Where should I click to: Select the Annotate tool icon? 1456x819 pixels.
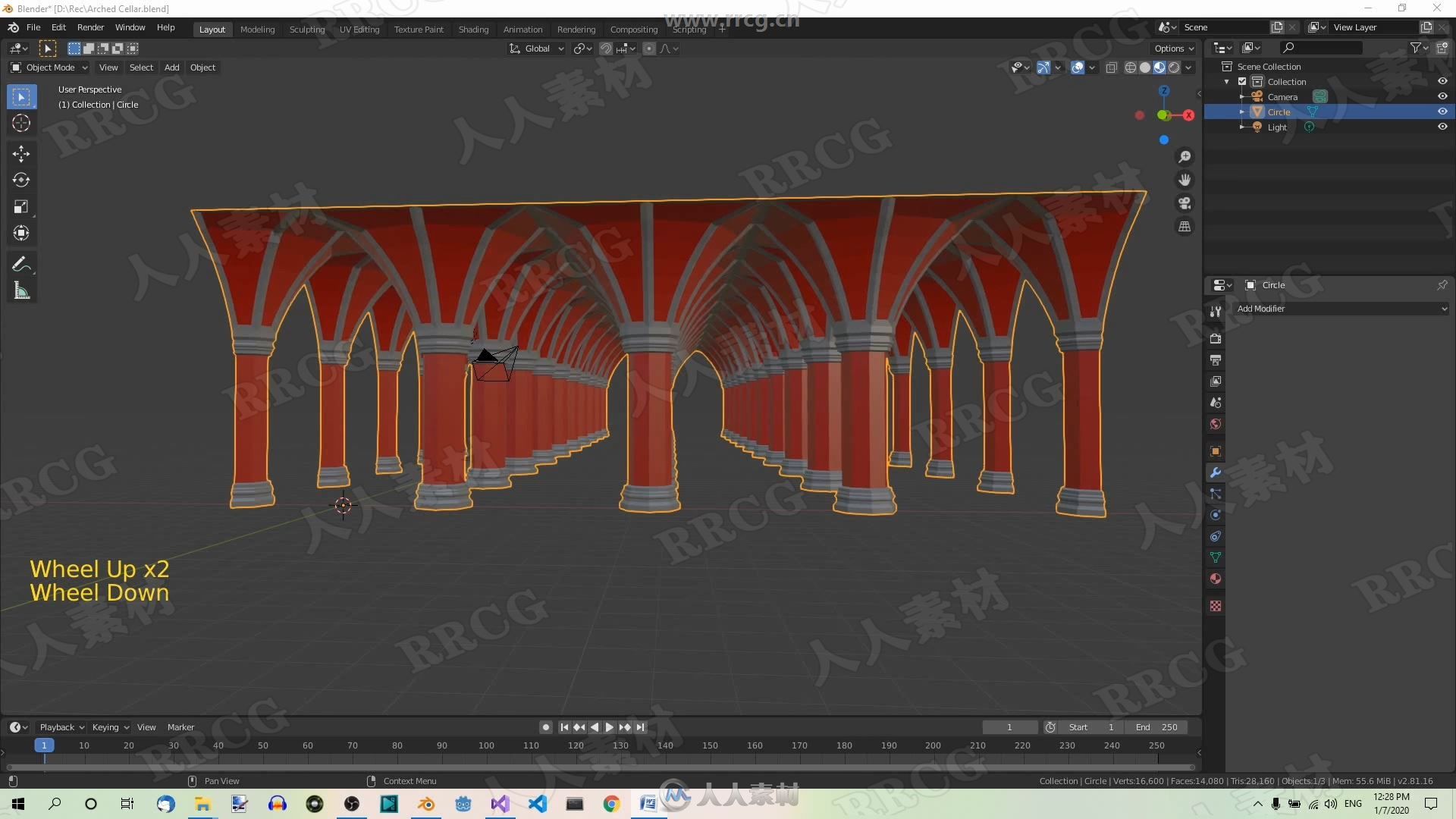(x=21, y=263)
